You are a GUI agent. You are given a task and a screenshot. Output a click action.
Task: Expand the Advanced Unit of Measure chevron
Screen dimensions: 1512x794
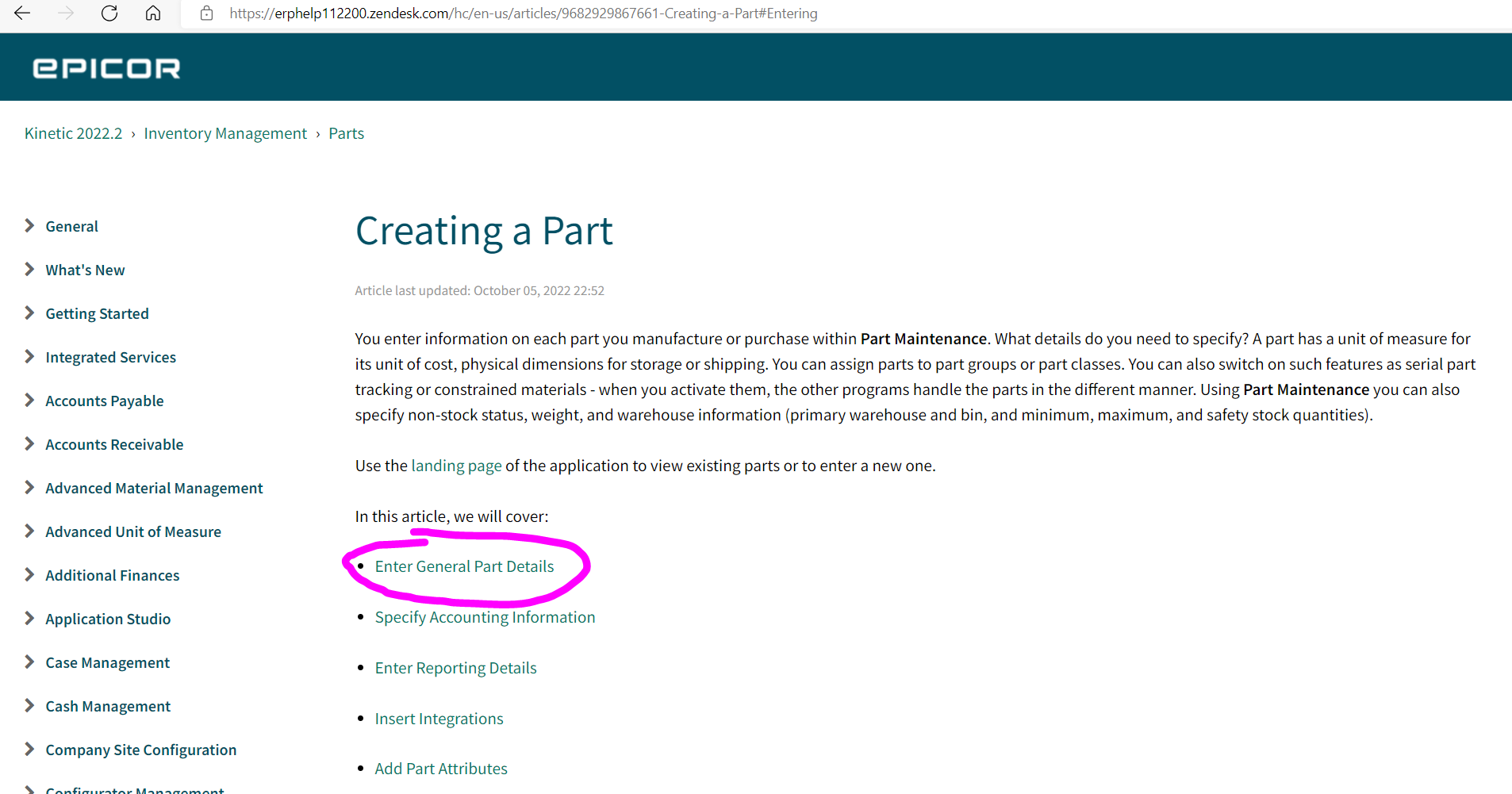29,531
